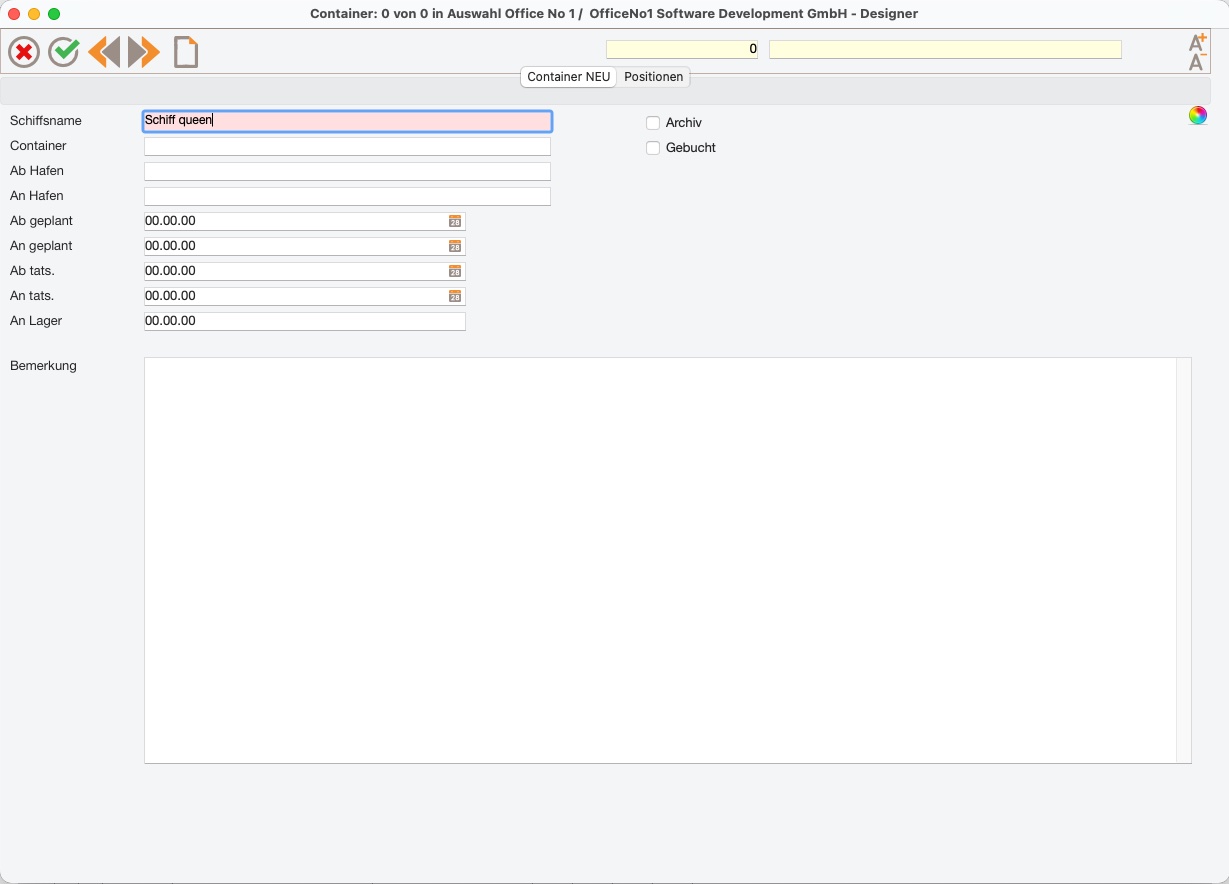Screen dimensions: 1229x884
Task: Click the An Lager date field
Action: (x=305, y=321)
